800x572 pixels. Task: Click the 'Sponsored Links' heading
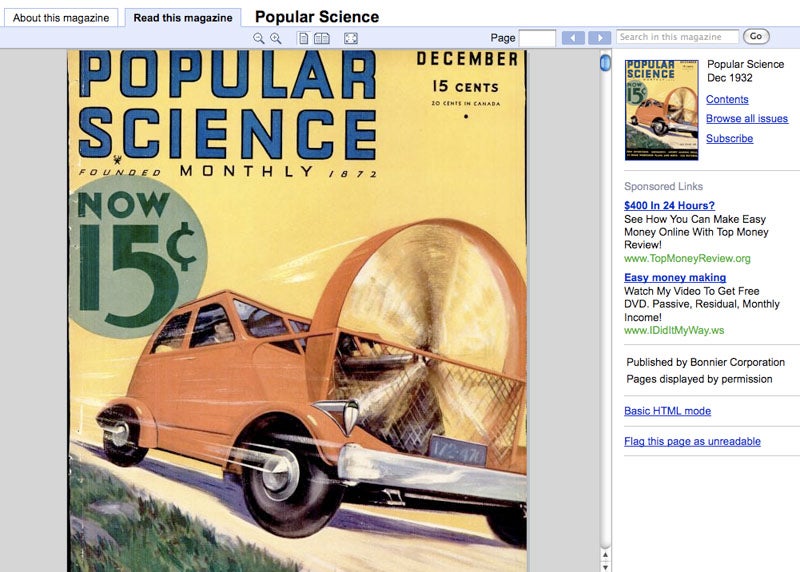click(x=663, y=186)
